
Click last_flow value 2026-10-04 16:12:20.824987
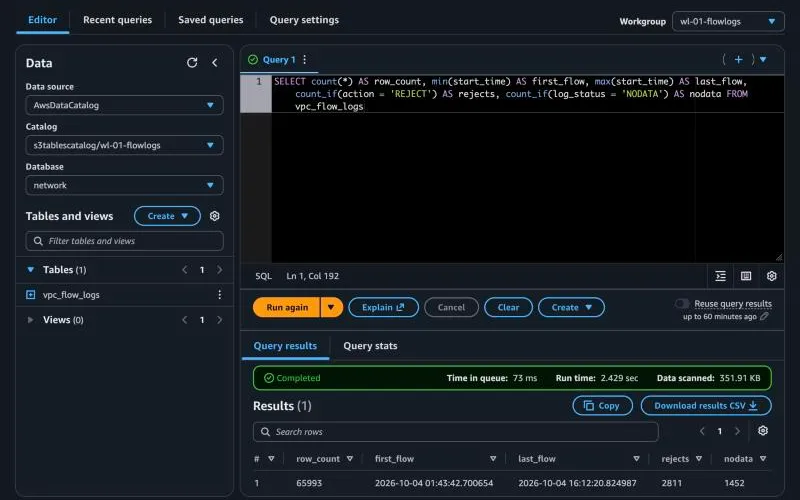(x=578, y=483)
